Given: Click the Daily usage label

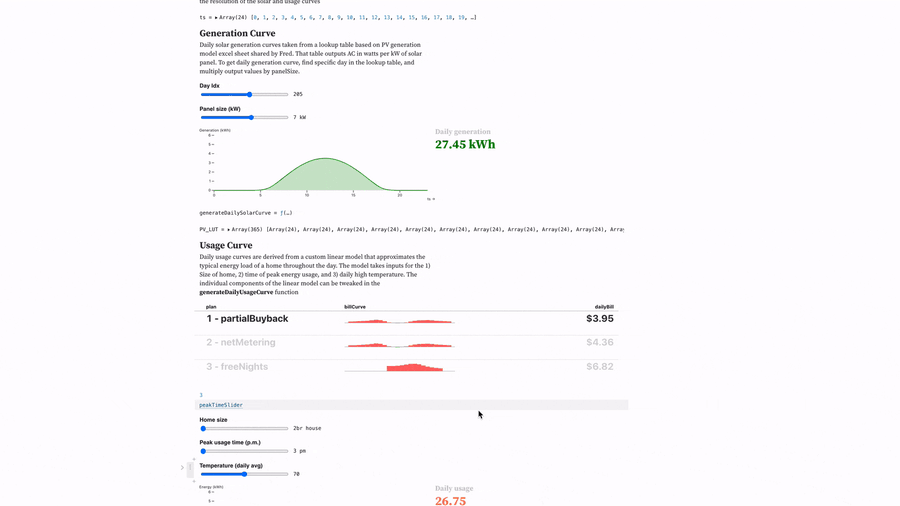Looking at the screenshot, I should pyautogui.click(x=454, y=489).
